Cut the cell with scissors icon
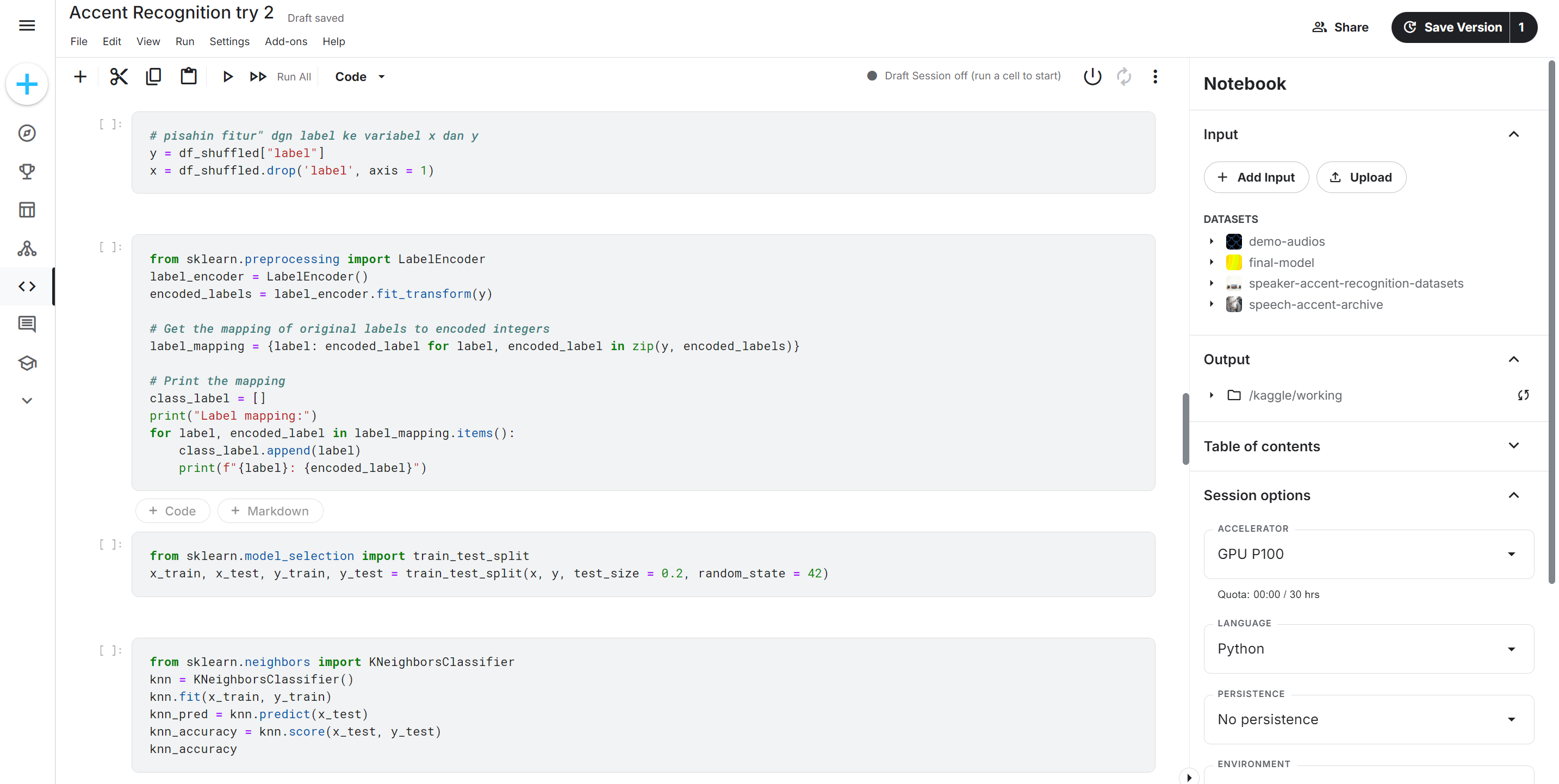1559x784 pixels. click(119, 77)
